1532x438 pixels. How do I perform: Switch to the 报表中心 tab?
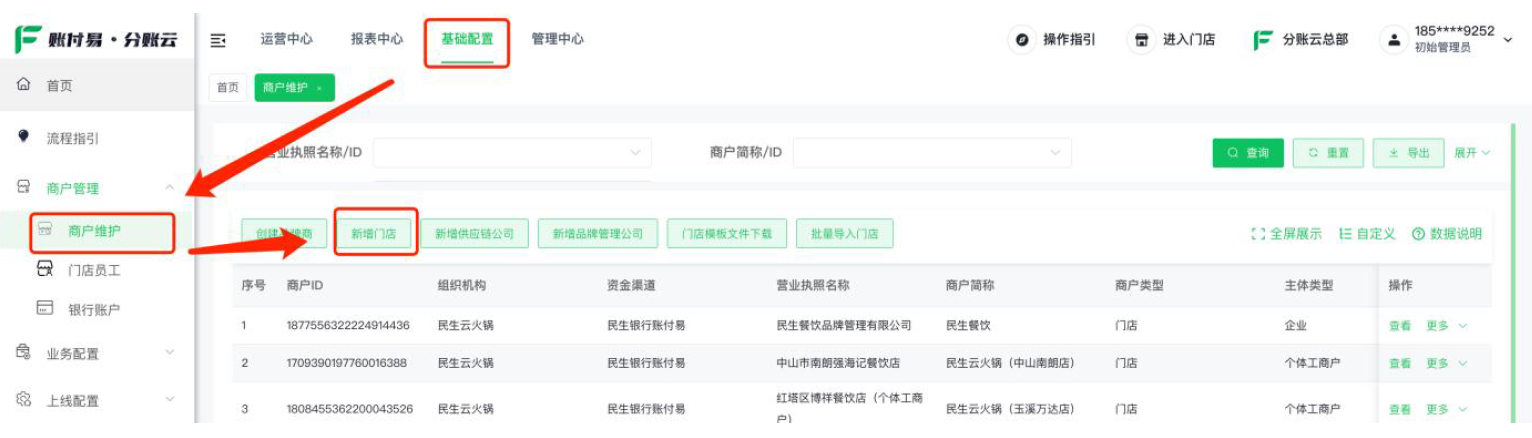(x=377, y=39)
